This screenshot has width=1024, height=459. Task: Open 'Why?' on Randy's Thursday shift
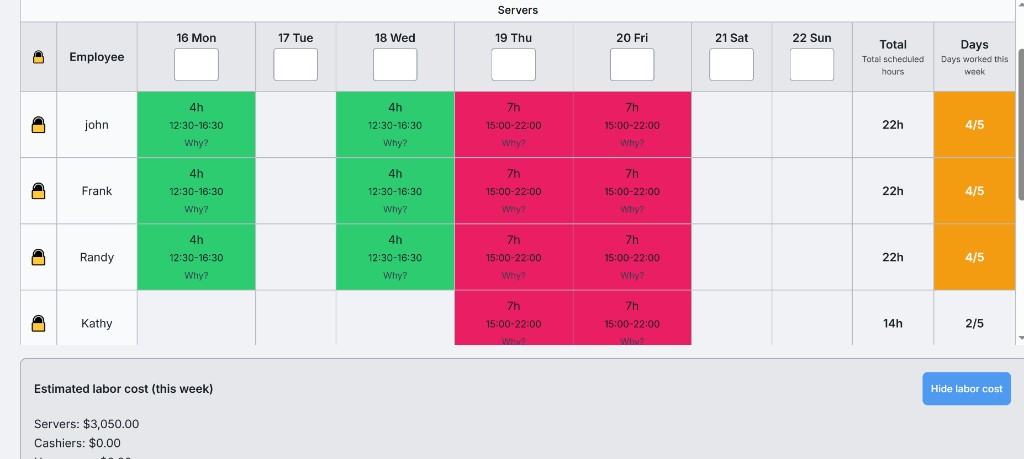point(513,275)
